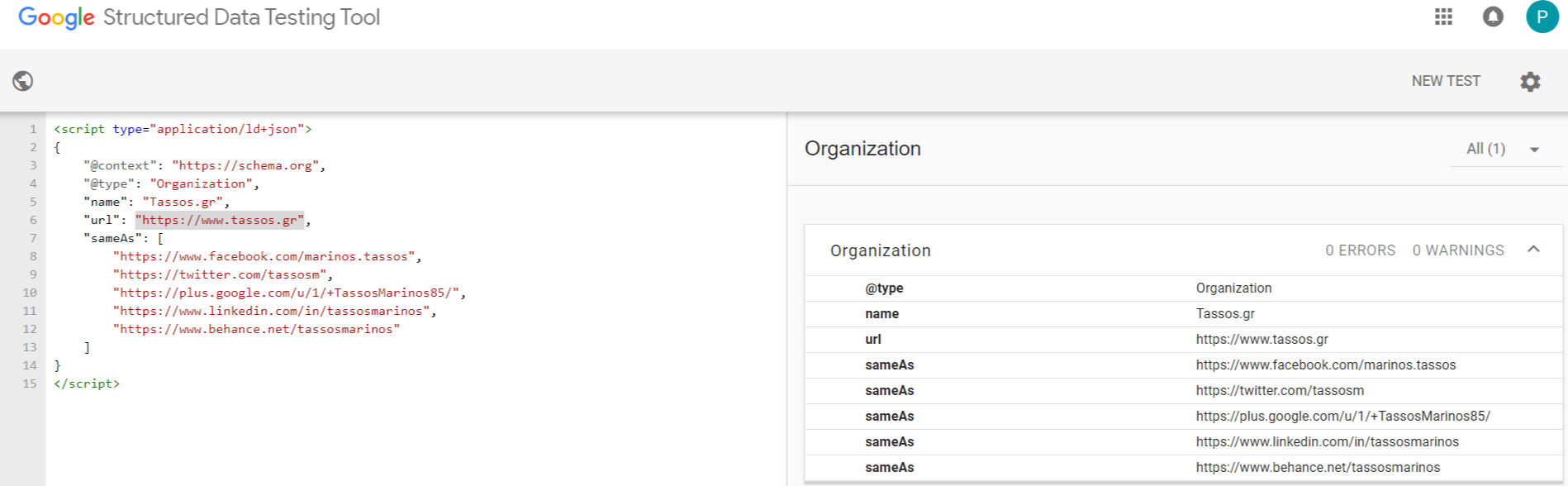The image size is (1568, 486).
Task: Select the @type row in results
Action: click(x=1184, y=288)
